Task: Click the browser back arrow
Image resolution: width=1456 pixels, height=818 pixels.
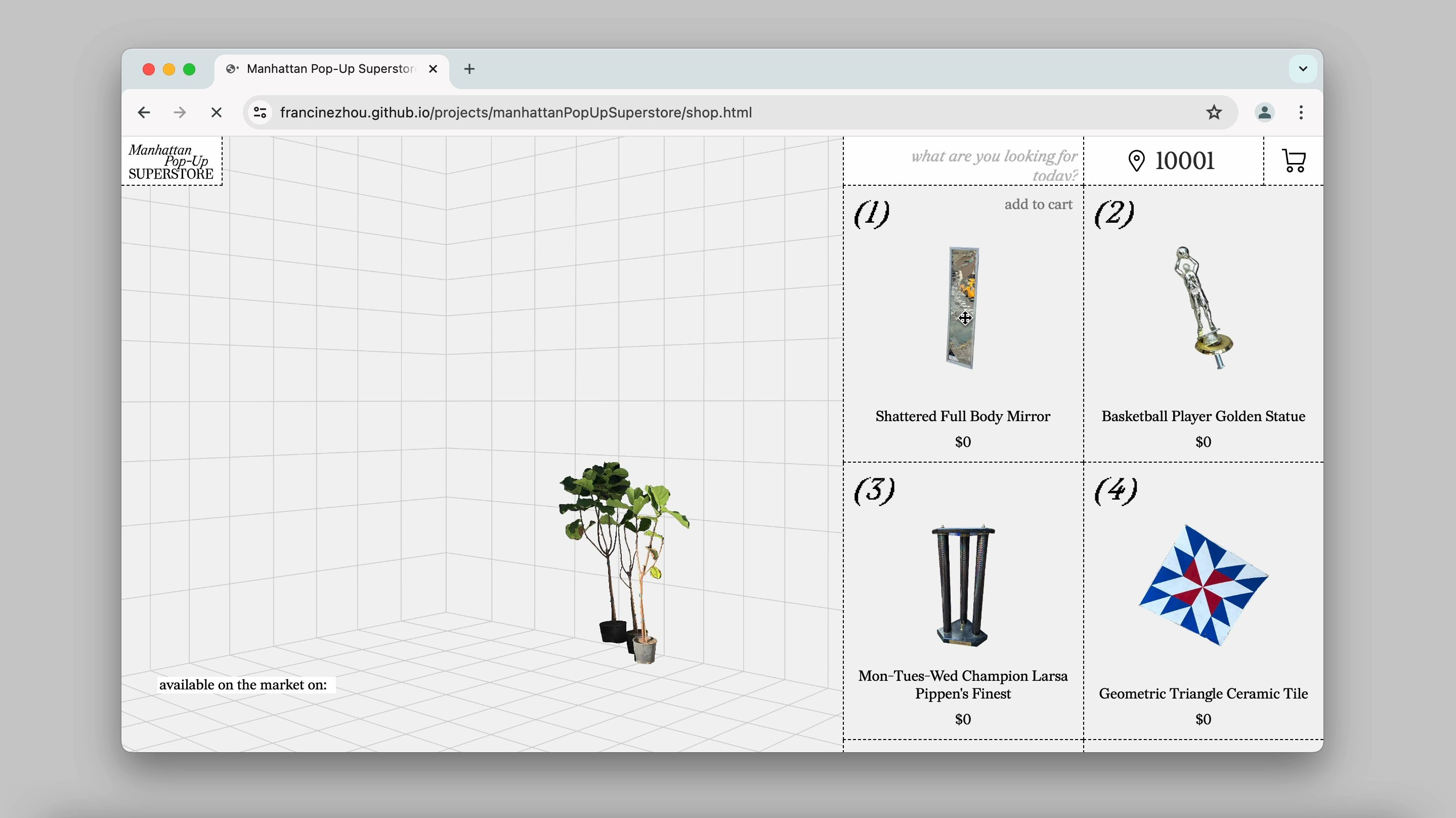Action: tap(144, 112)
